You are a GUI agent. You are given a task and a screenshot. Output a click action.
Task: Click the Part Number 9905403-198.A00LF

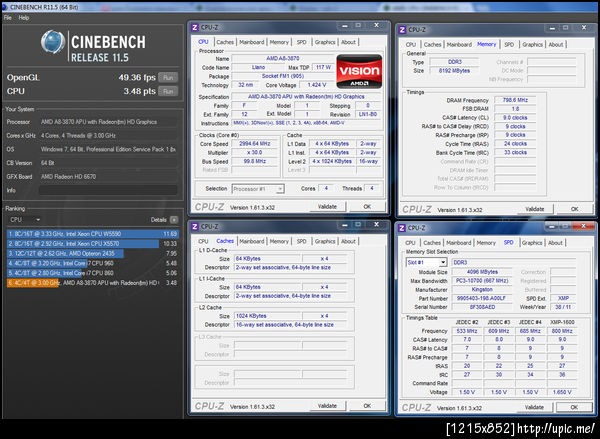(x=482, y=298)
